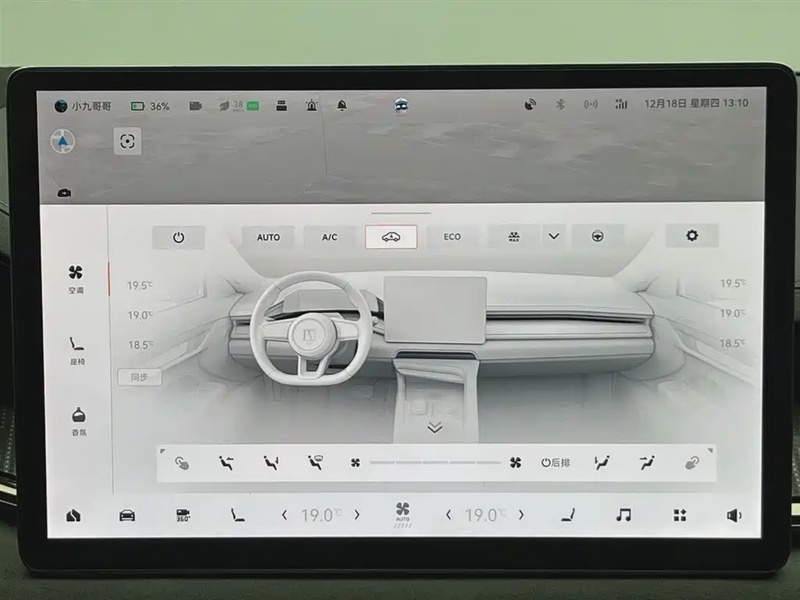Tap the volume speaker icon
The width and height of the screenshot is (800, 600).
pyautogui.click(x=734, y=515)
